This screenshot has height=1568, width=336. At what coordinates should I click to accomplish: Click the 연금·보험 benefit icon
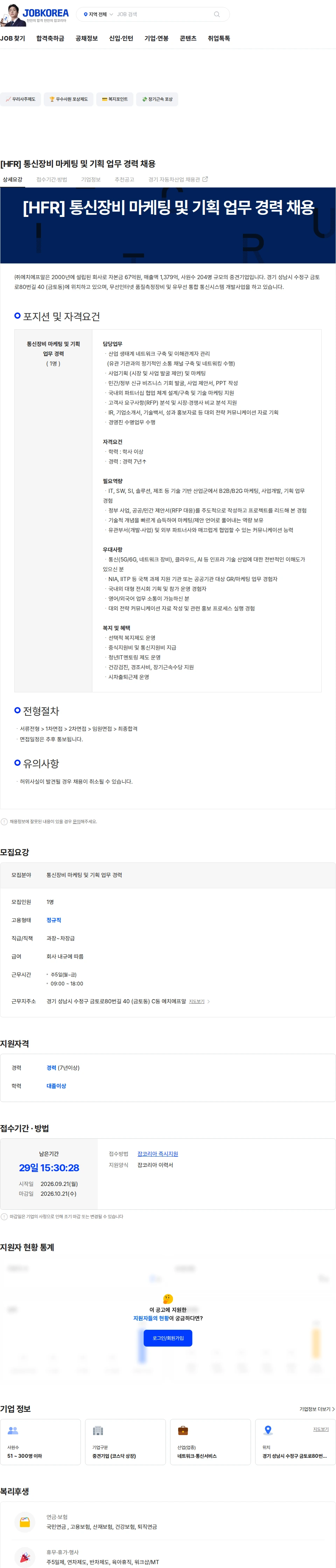click(x=24, y=1522)
